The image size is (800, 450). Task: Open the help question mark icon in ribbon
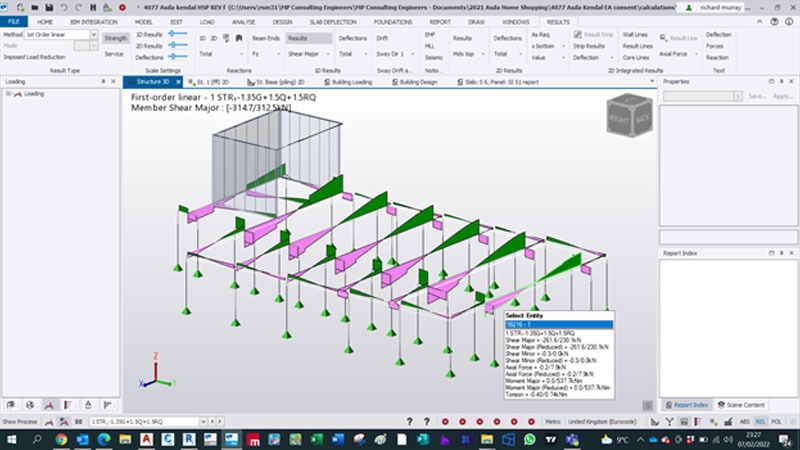791,21
